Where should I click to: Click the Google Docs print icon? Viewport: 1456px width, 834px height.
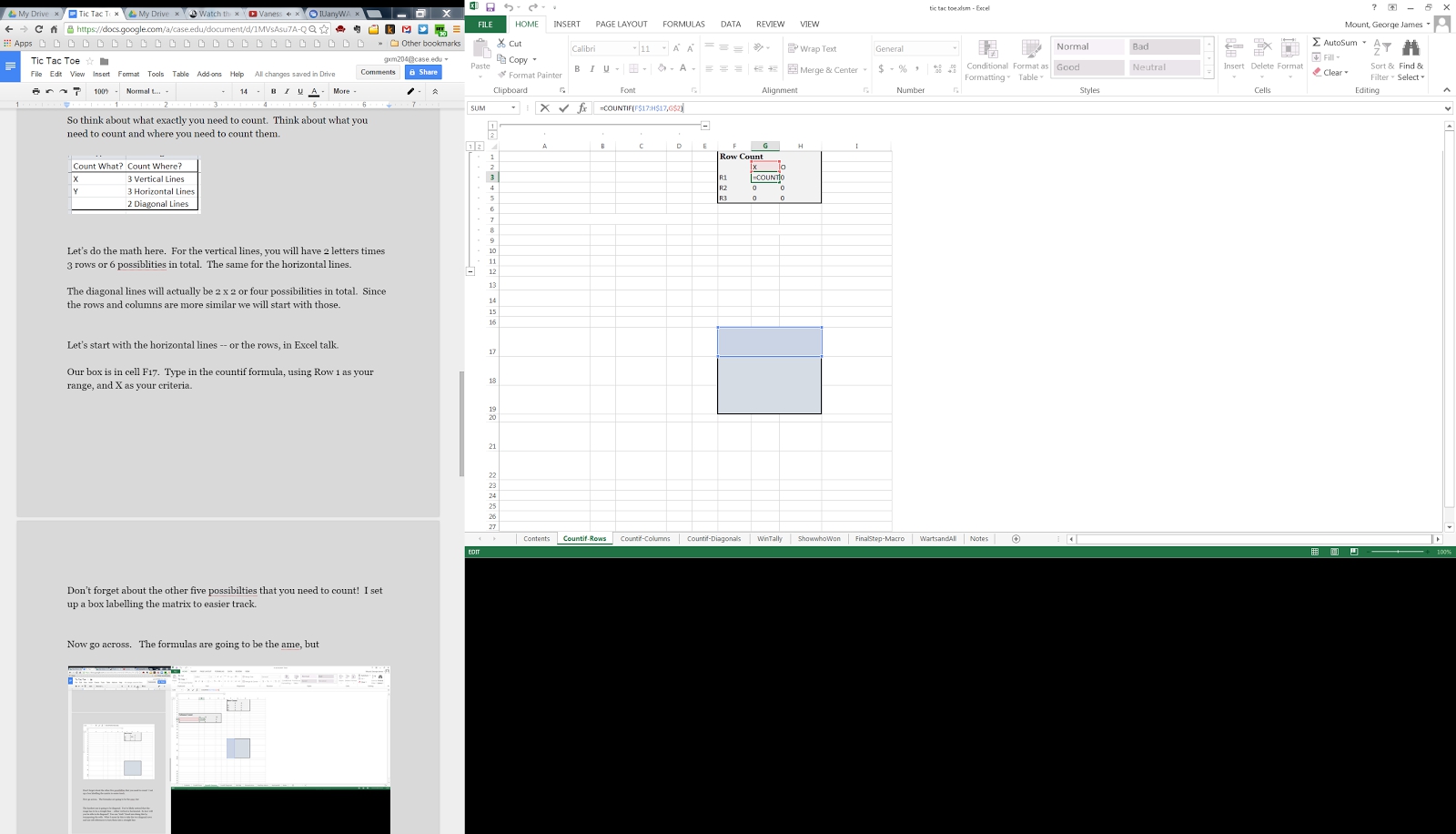pyautogui.click(x=35, y=91)
